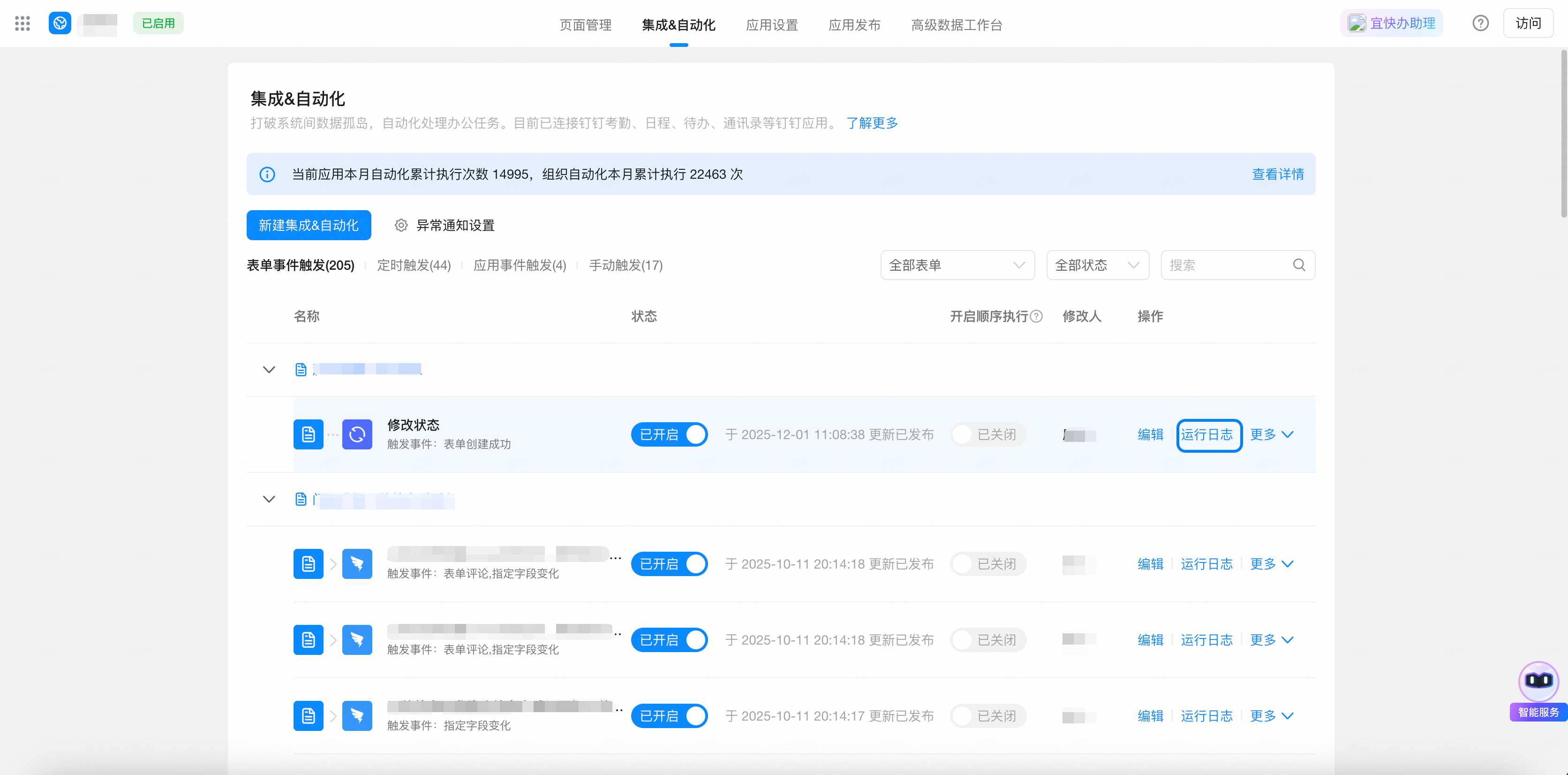Screen dimensions: 1568x775
Task: Click the search magnifier icon
Action: tap(1299, 265)
